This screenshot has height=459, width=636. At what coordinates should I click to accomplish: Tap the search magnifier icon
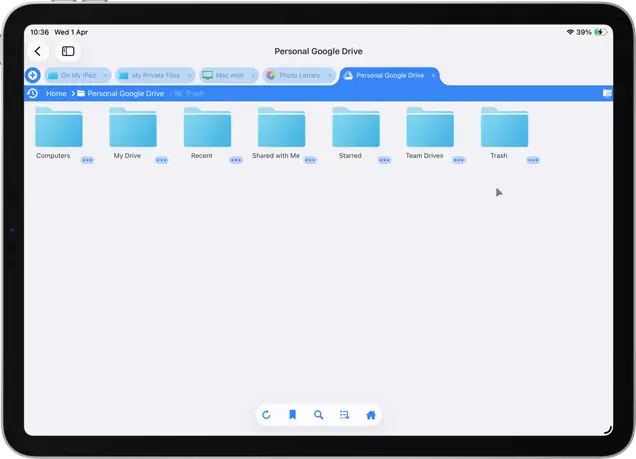pos(318,415)
